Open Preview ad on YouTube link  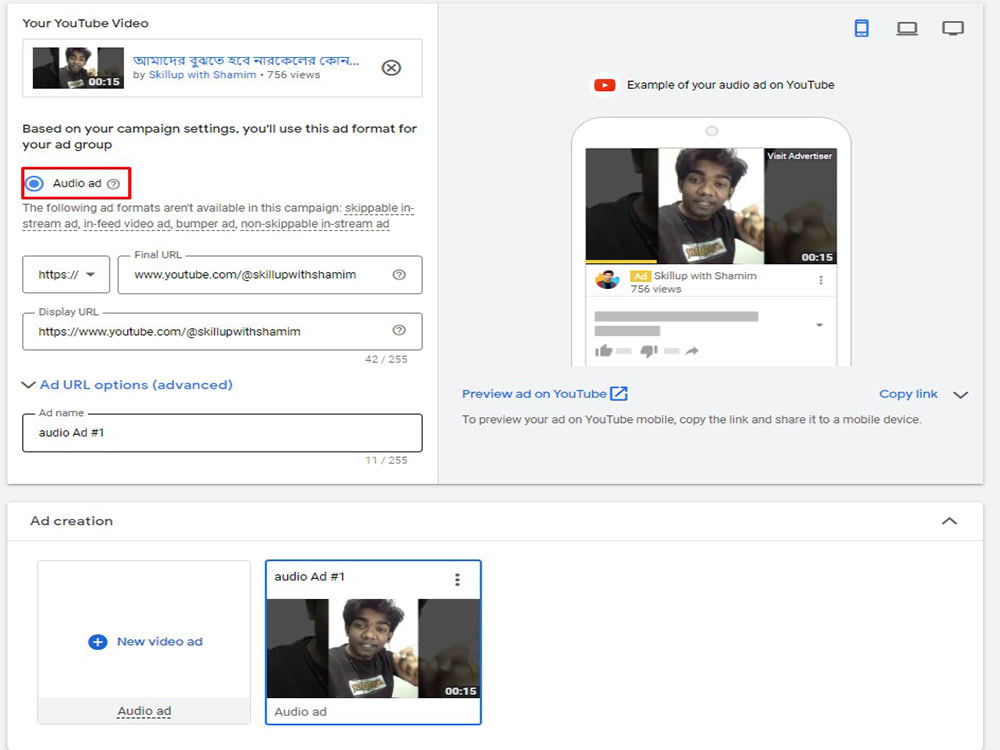534,394
